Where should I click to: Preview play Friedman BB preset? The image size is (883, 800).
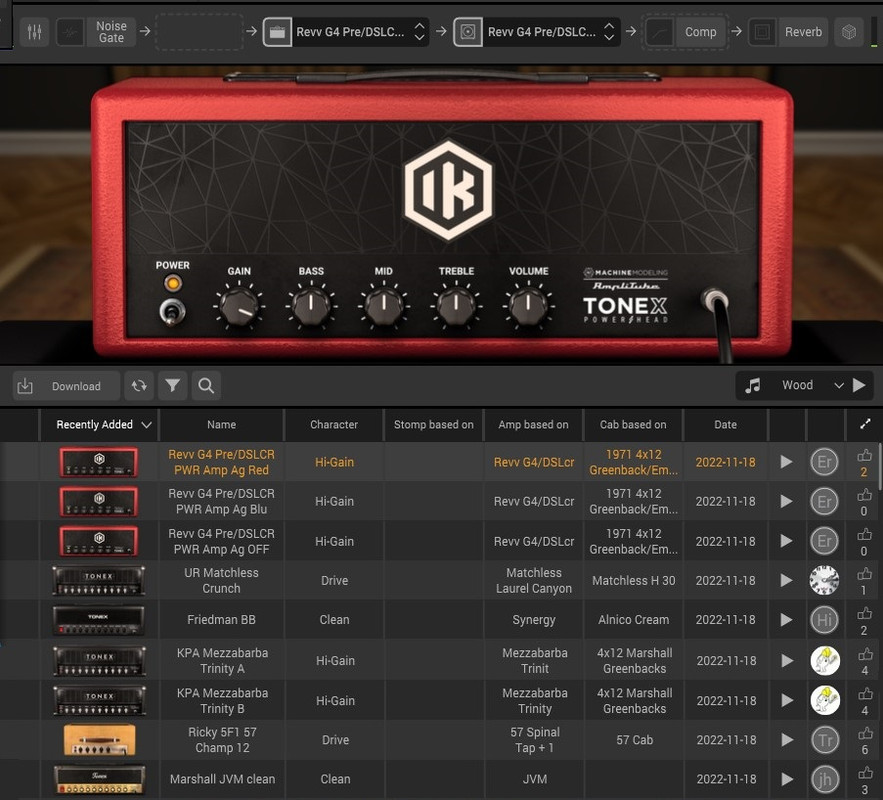(786, 619)
